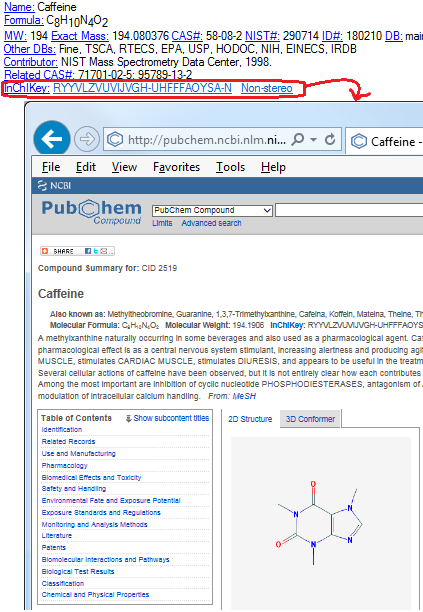The width and height of the screenshot is (423, 612).
Task: Click the InChIKey: label link above browser
Action: pyautogui.click(x=27, y=88)
